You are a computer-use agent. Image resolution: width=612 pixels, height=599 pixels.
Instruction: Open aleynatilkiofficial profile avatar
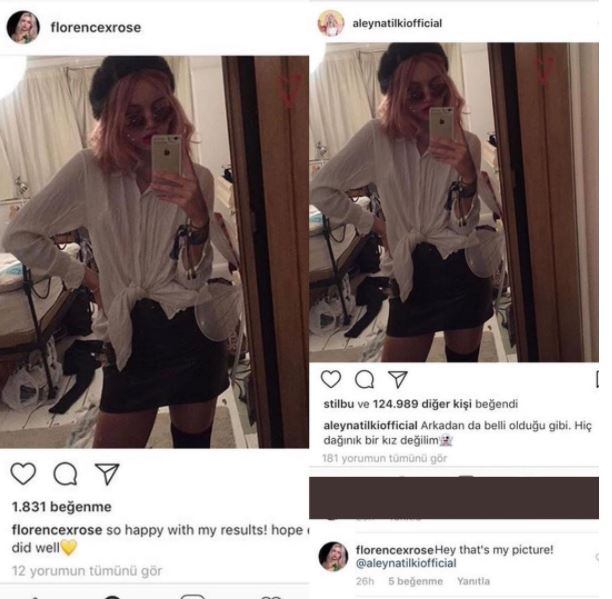[331, 23]
